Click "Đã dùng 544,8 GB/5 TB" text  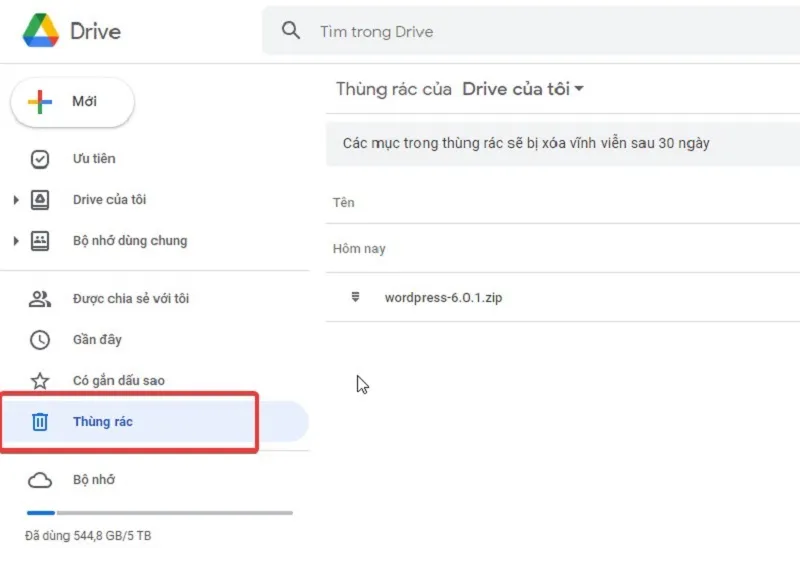[88, 536]
